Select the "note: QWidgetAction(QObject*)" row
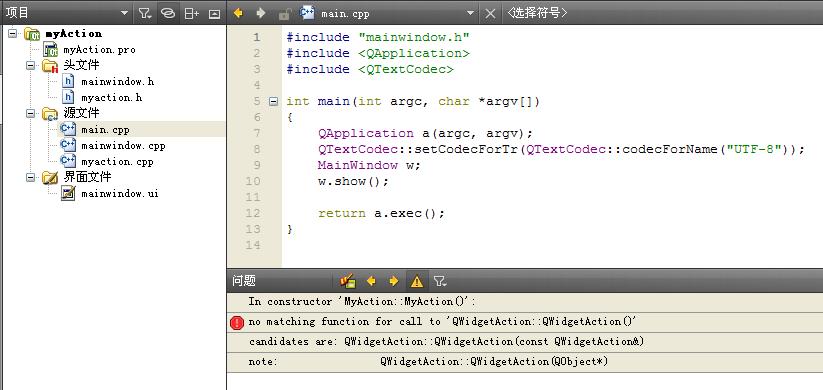The image size is (823, 390). pyautogui.click(x=525, y=362)
